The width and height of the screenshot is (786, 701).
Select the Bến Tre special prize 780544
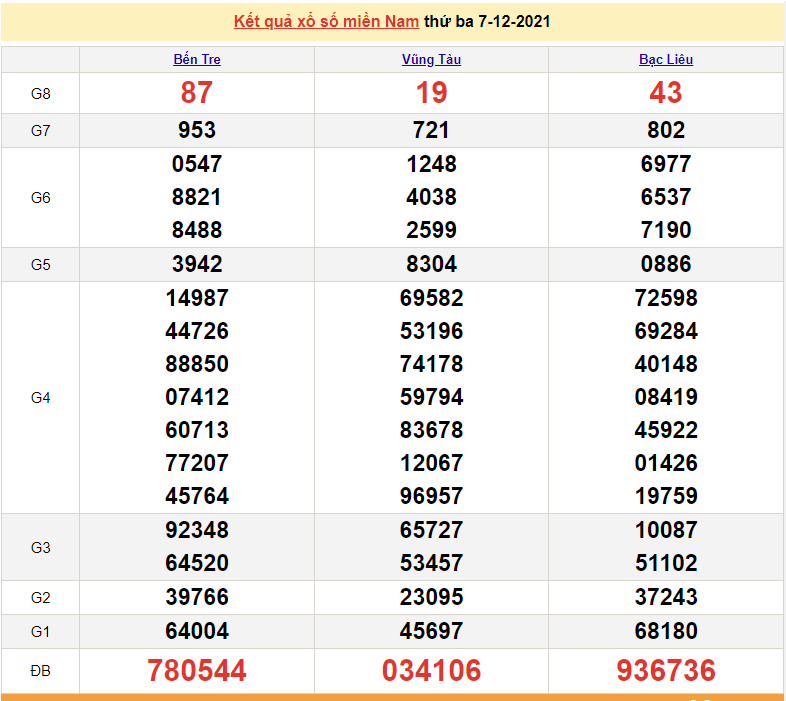pos(197,670)
